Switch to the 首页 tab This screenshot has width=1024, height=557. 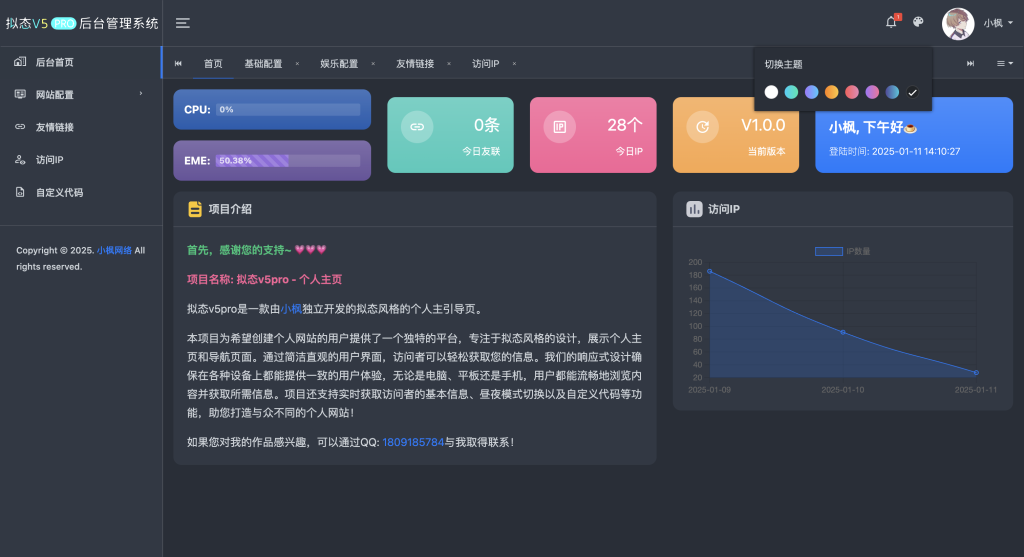tap(213, 63)
